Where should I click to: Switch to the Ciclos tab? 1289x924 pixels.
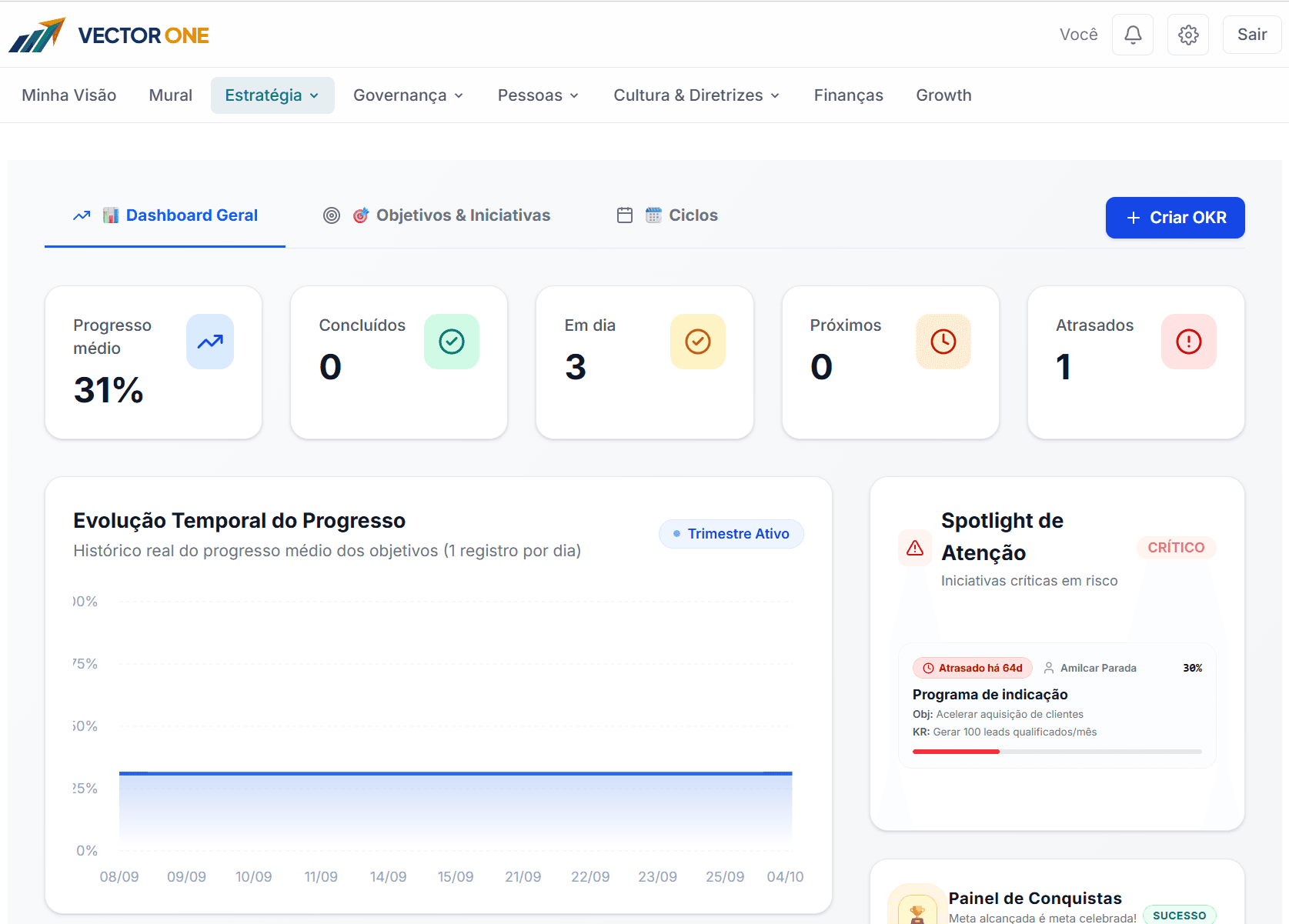(667, 216)
